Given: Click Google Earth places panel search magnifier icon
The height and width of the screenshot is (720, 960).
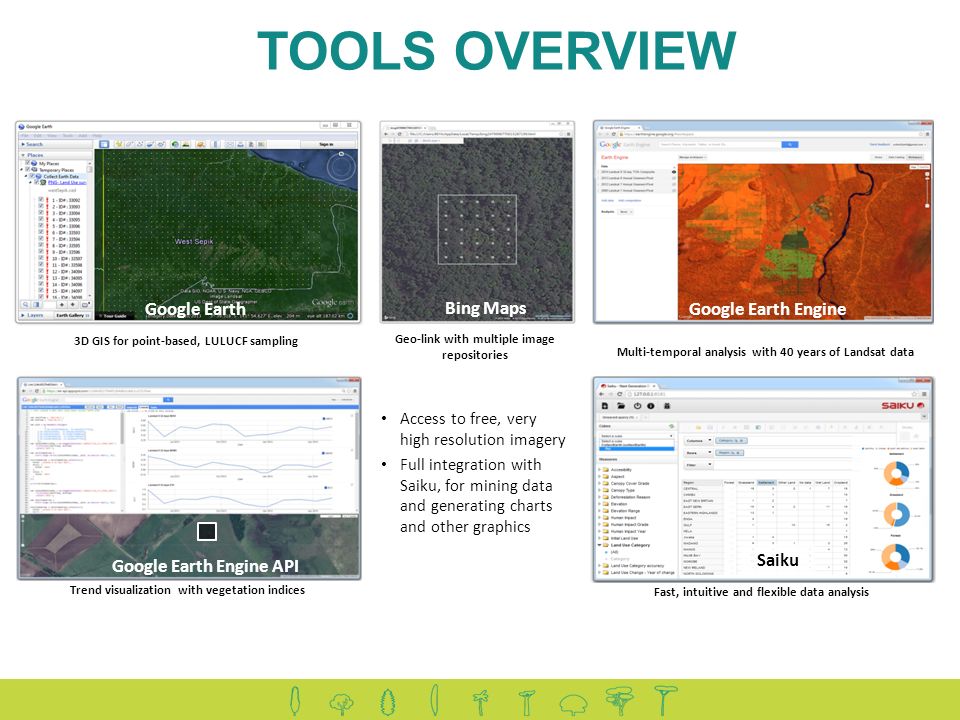Looking at the screenshot, I should [26, 304].
